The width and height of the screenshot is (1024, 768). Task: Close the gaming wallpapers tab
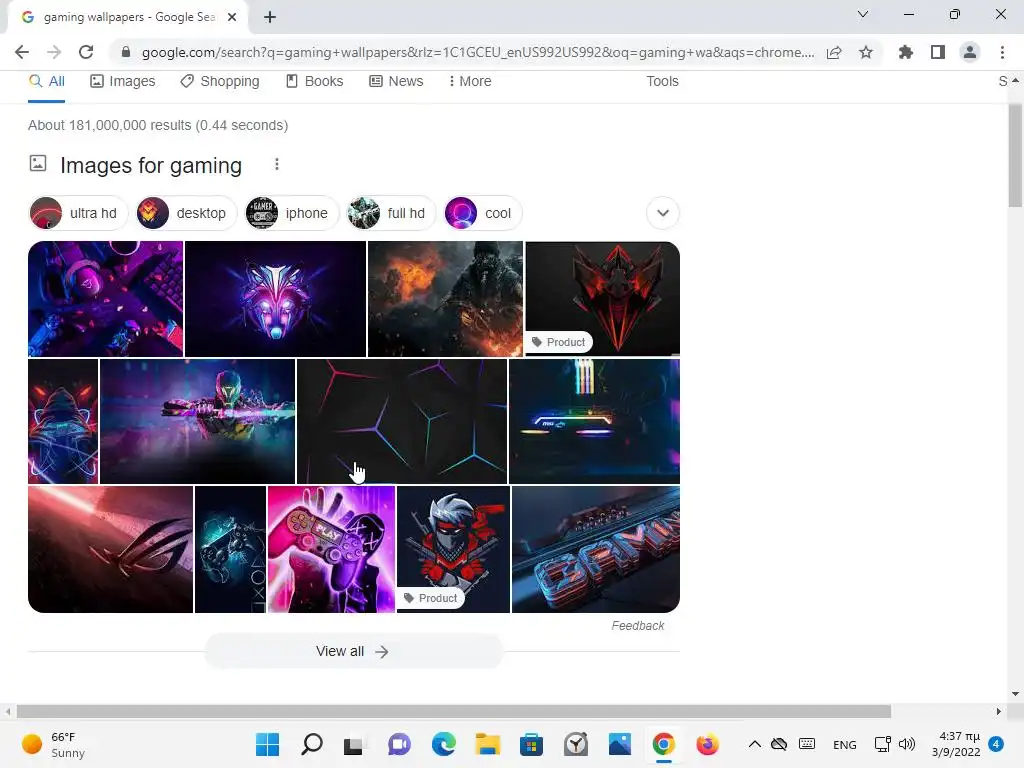click(232, 17)
